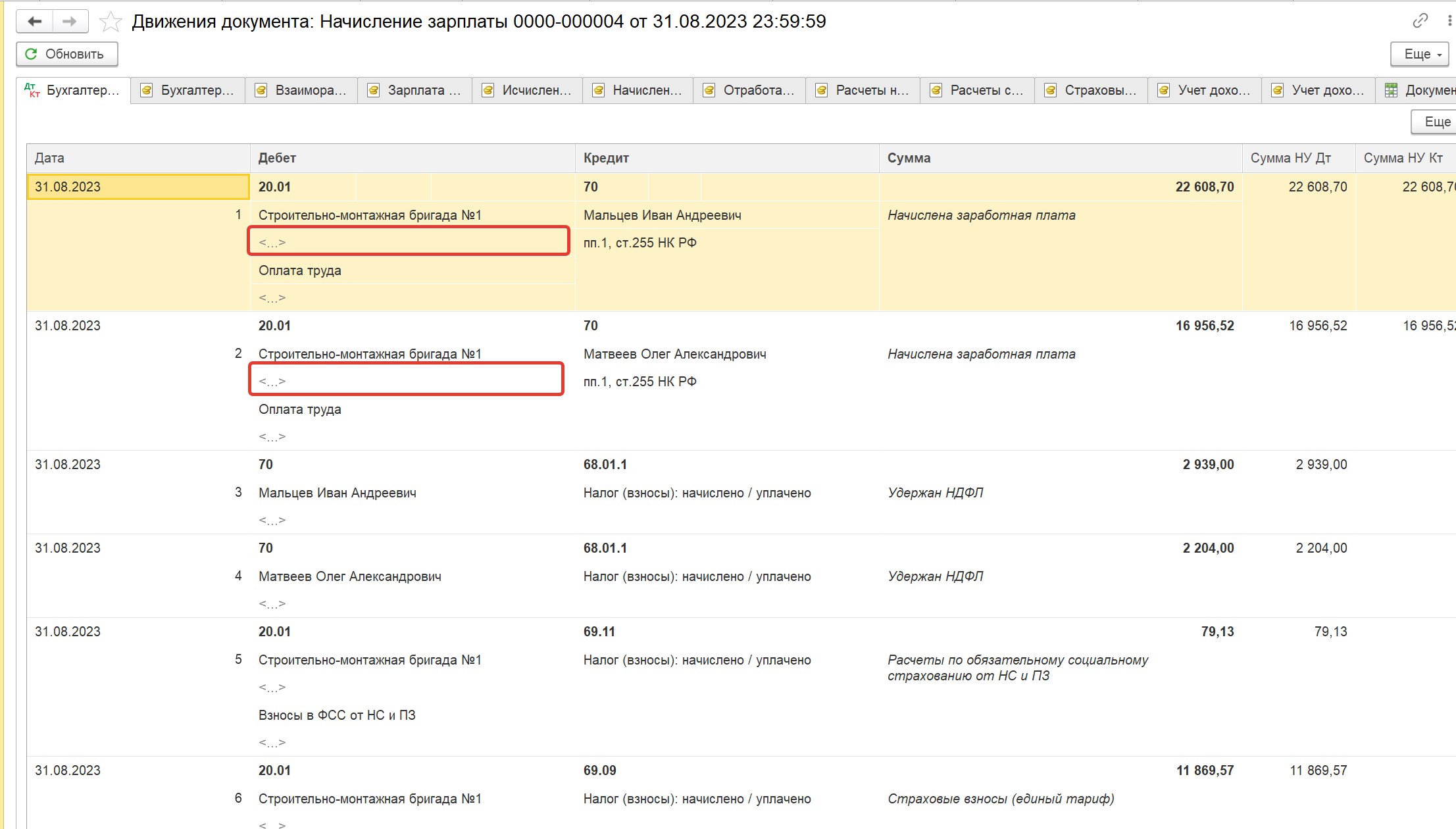
Task: Select the 16 956,52 amount cell
Action: pos(1204,326)
